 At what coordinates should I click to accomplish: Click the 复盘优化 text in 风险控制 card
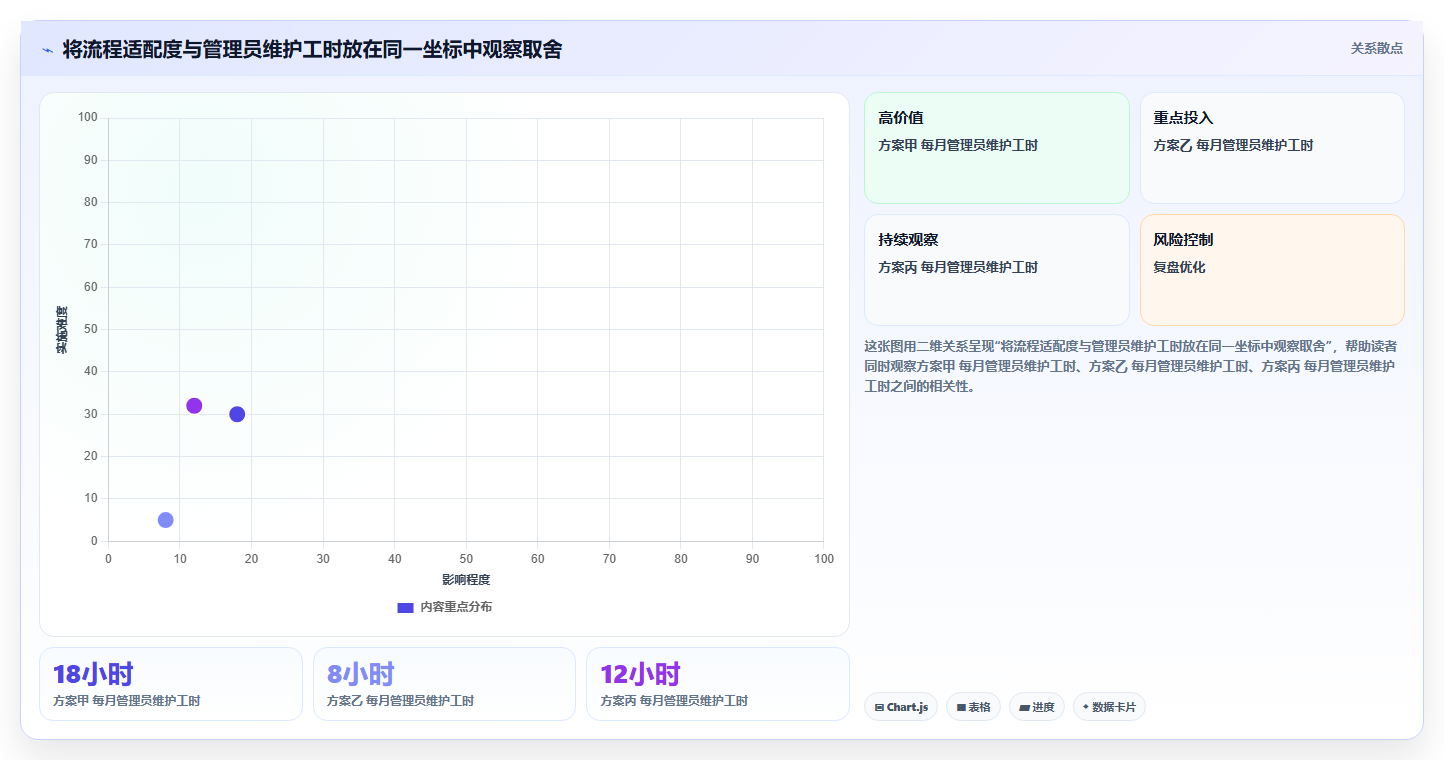1180,267
